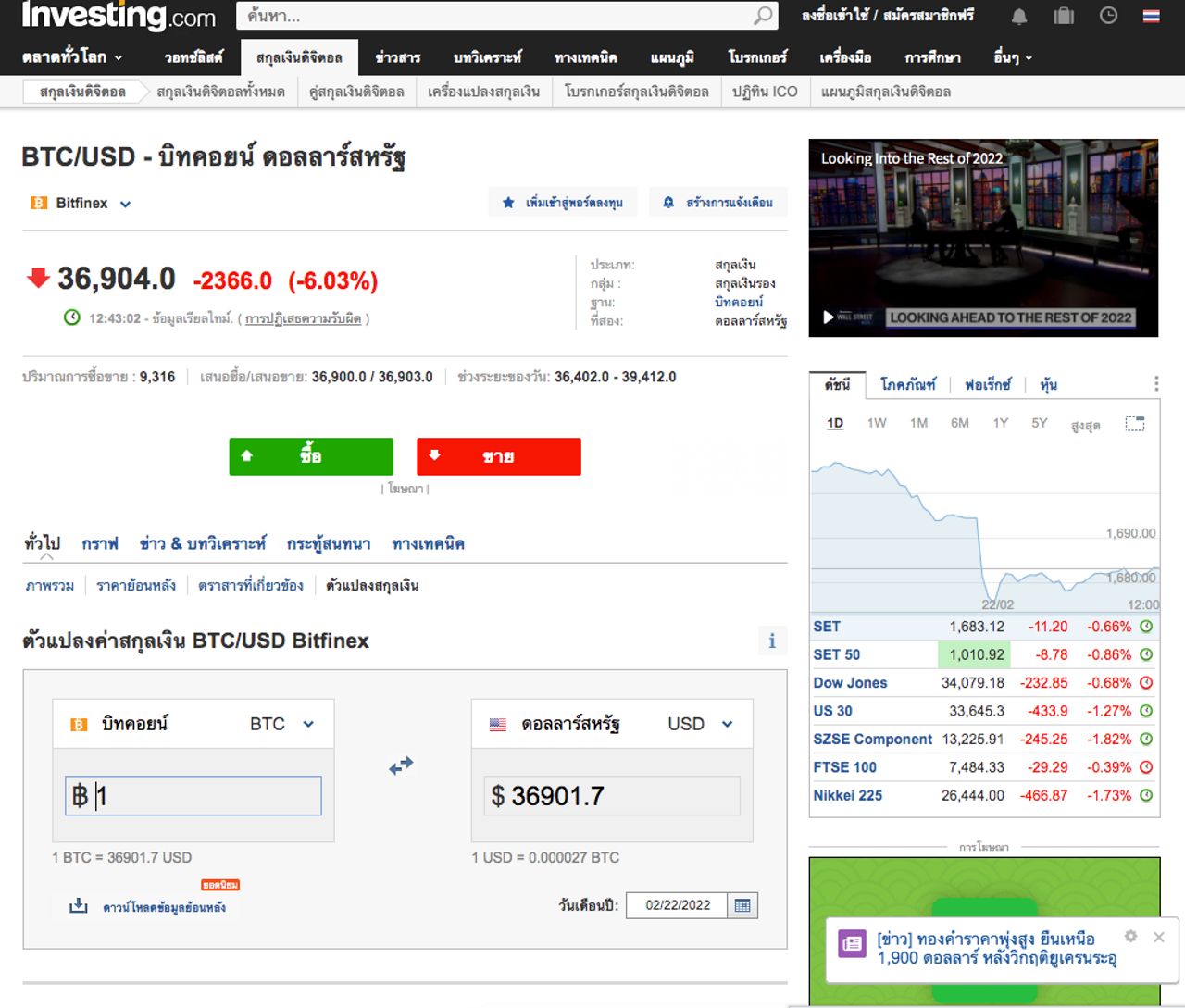Click the green ซื้อ buy button

pyautogui.click(x=311, y=455)
